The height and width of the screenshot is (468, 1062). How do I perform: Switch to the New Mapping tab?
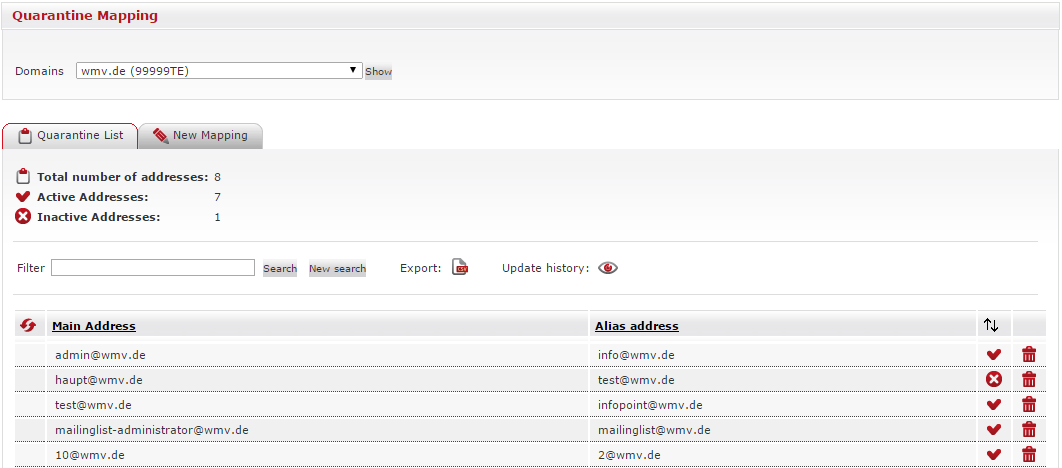point(200,136)
